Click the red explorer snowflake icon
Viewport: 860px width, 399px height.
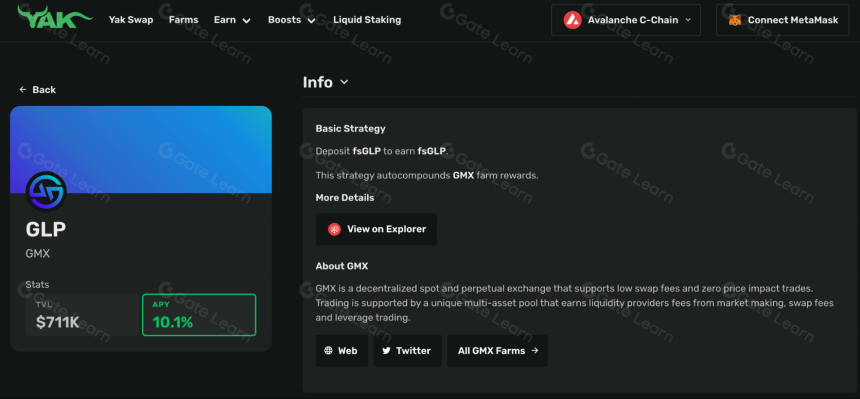click(334, 229)
